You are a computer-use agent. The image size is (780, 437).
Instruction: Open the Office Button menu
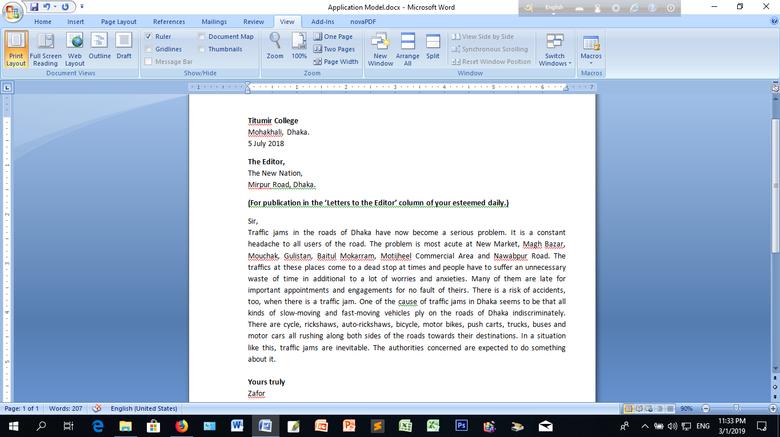pos(12,11)
